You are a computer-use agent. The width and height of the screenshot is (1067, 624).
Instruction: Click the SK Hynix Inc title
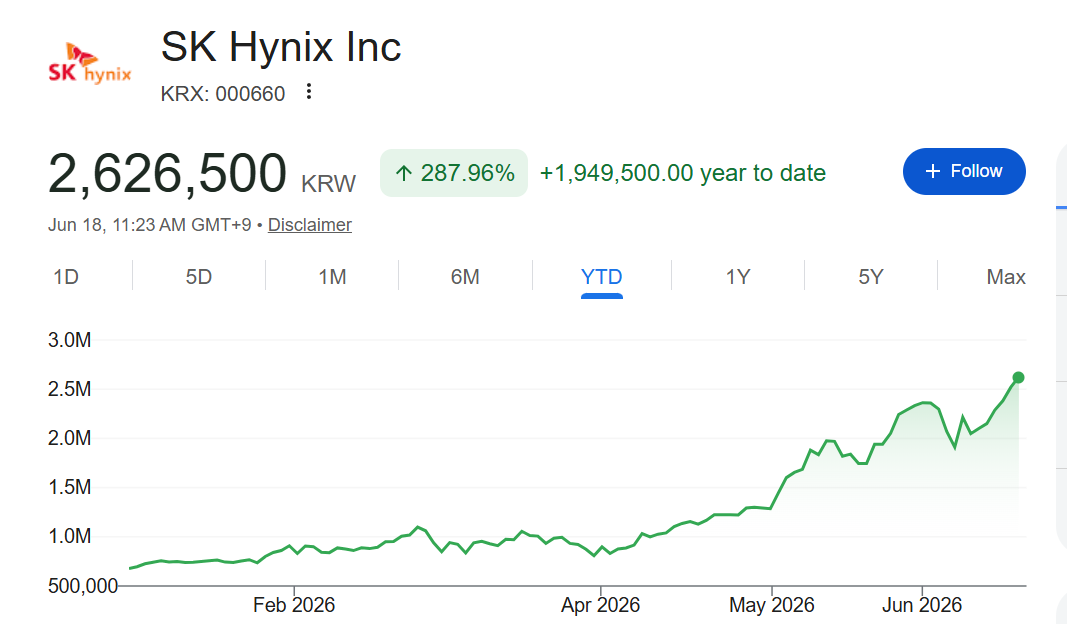(281, 47)
